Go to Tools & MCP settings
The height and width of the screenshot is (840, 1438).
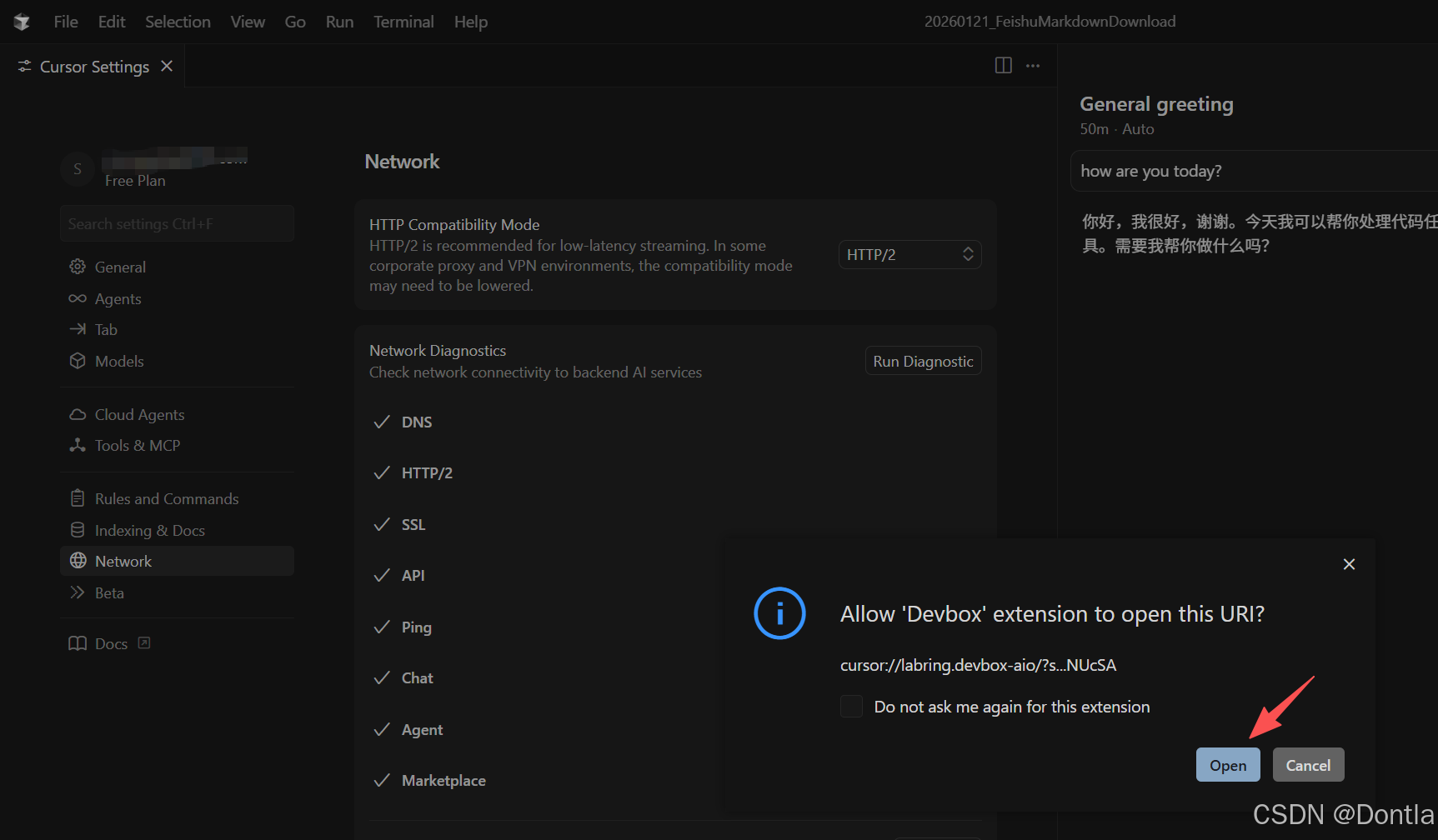click(x=177, y=445)
